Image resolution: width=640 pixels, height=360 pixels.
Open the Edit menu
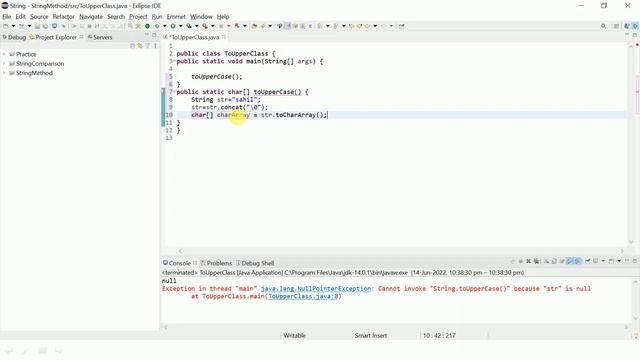(x=20, y=17)
